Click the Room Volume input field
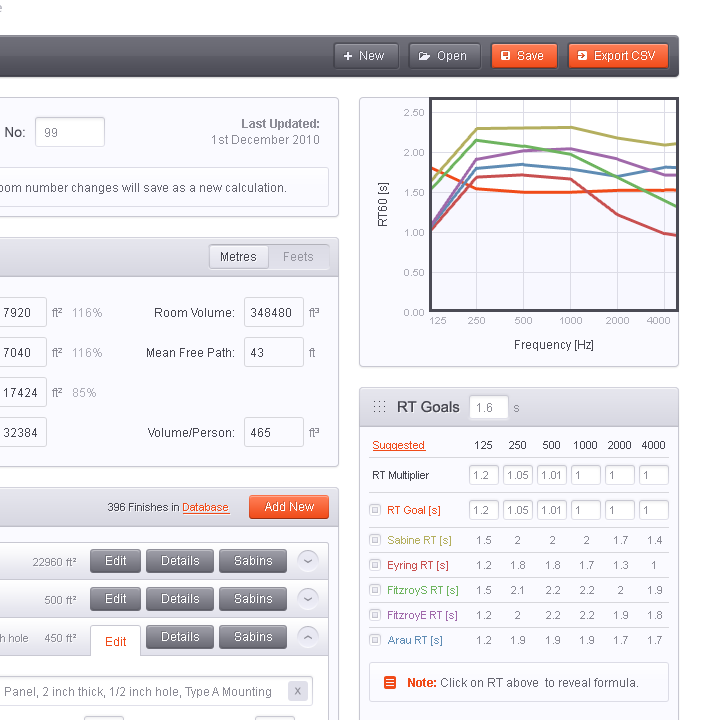720x720 pixels. tap(273, 313)
